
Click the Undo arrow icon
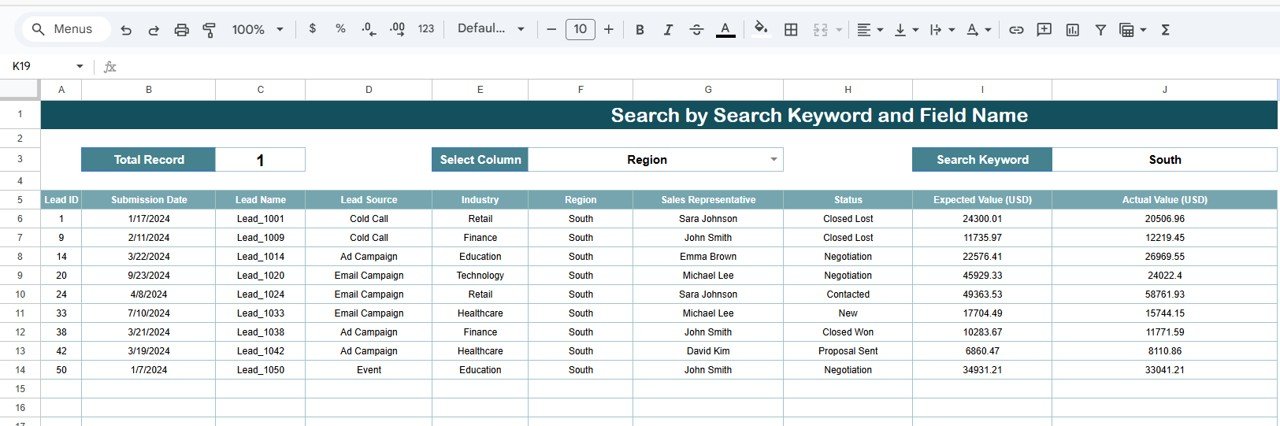(x=126, y=30)
